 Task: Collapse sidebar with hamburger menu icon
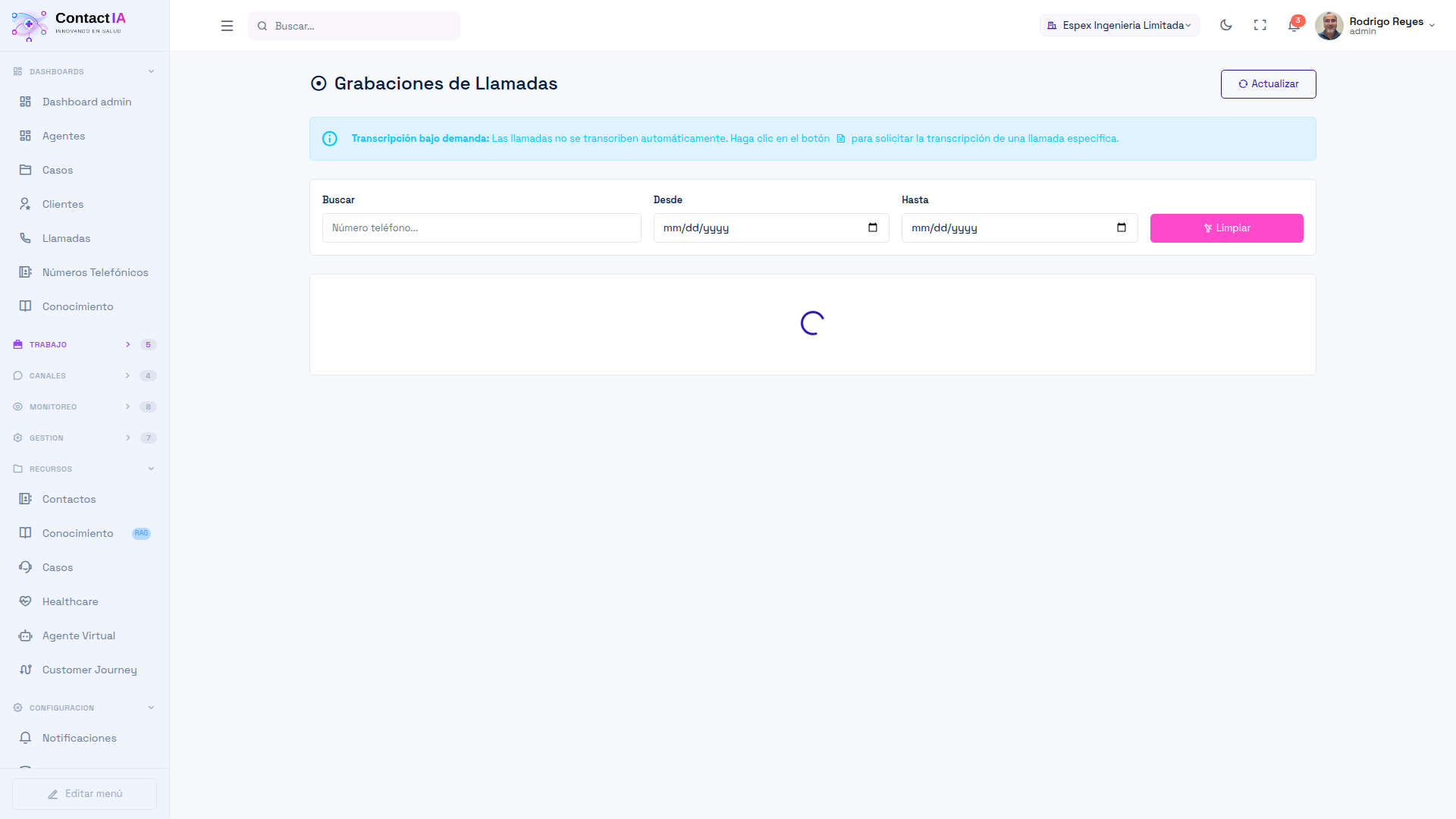tap(227, 26)
